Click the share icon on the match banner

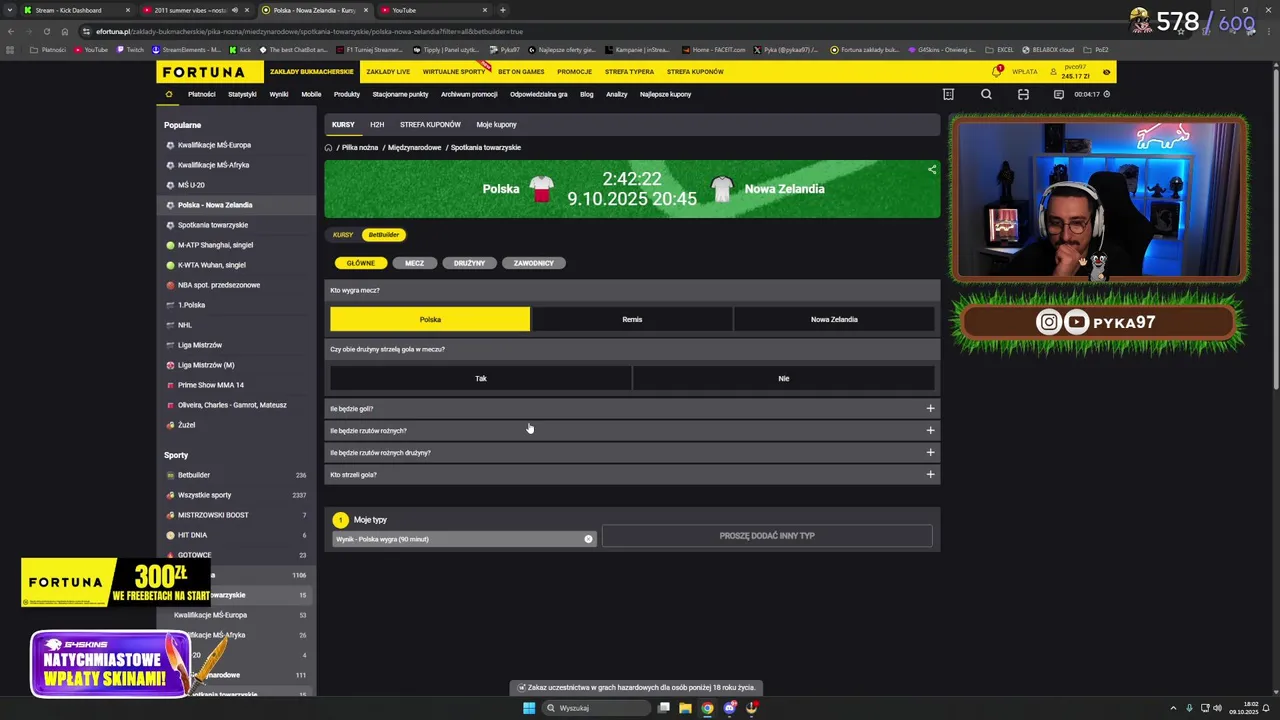pyautogui.click(x=932, y=170)
